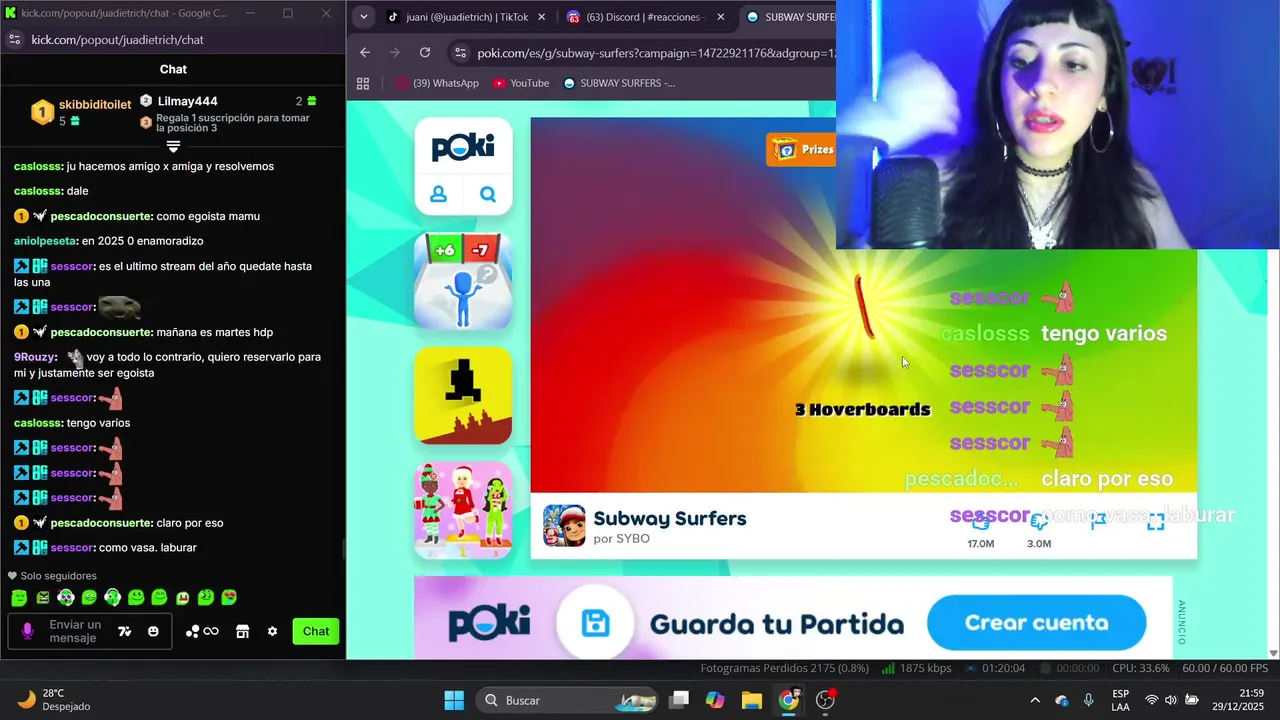Open the YouTube bookmark

(x=521, y=83)
